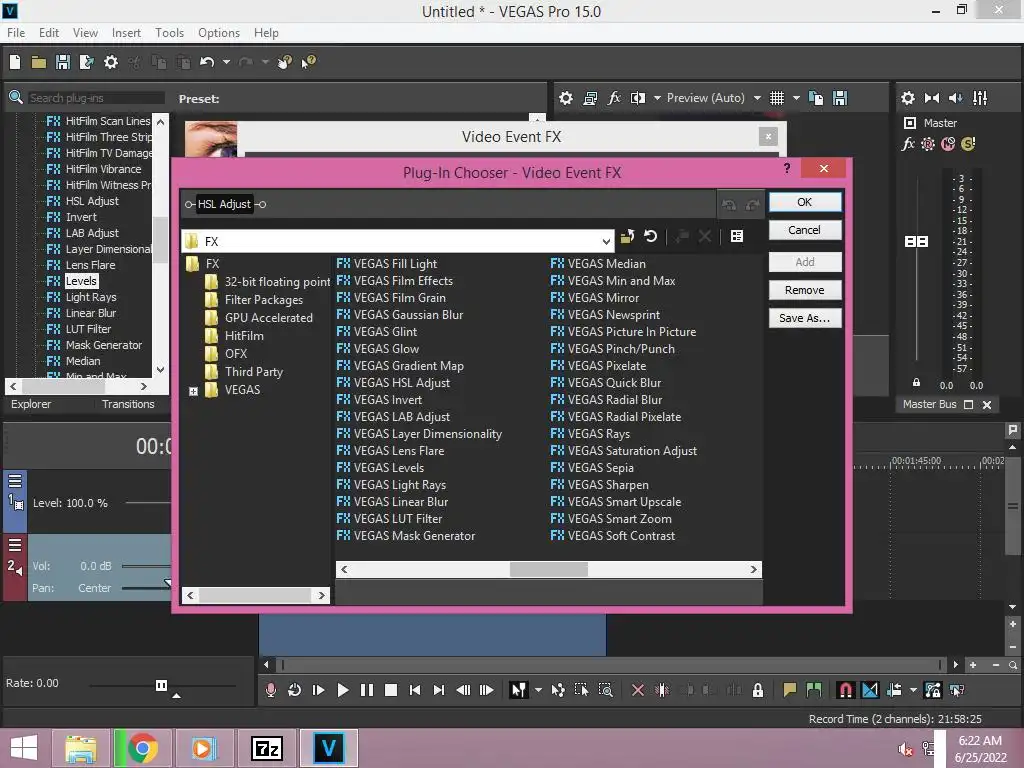Toggle Lock Envelopes to Events icon
Image resolution: width=1024 pixels, height=768 pixels.
pyautogui.click(x=933, y=690)
